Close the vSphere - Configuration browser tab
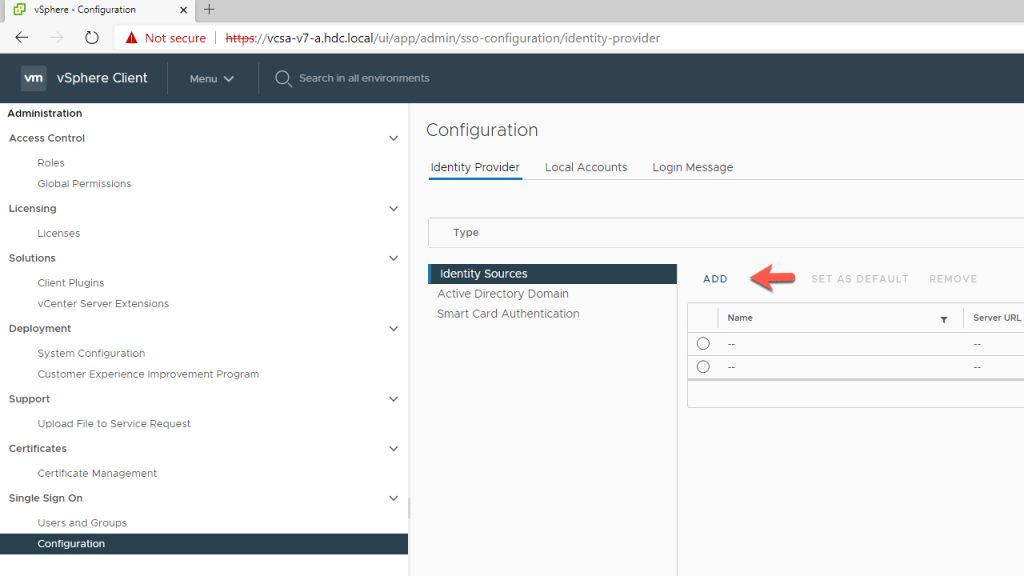 point(184,10)
